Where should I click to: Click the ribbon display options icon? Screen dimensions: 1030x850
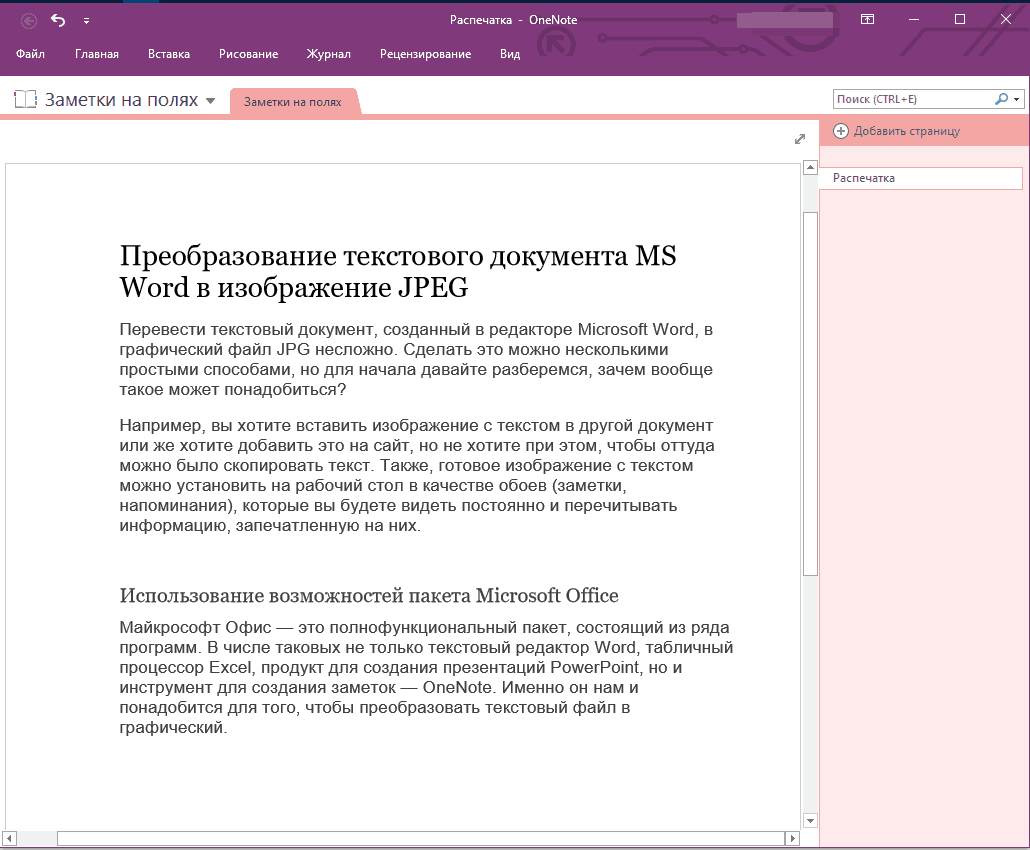(x=867, y=19)
